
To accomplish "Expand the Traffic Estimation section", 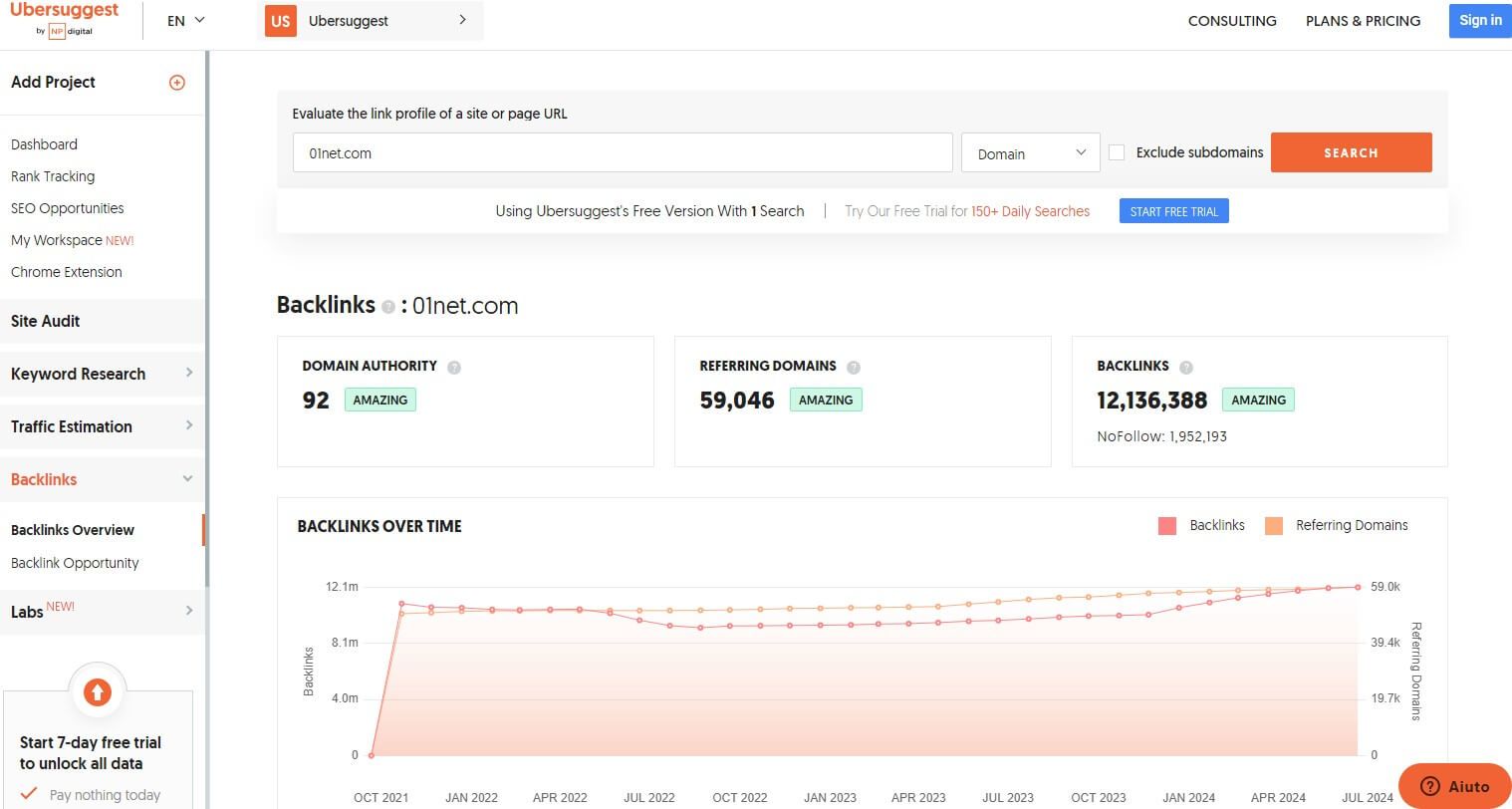I will tap(102, 426).
